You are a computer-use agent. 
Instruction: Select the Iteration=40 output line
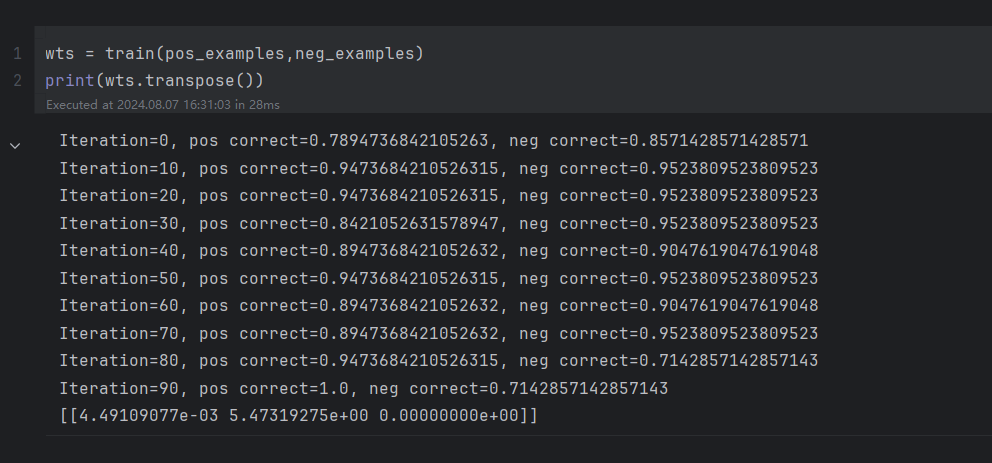[439, 250]
